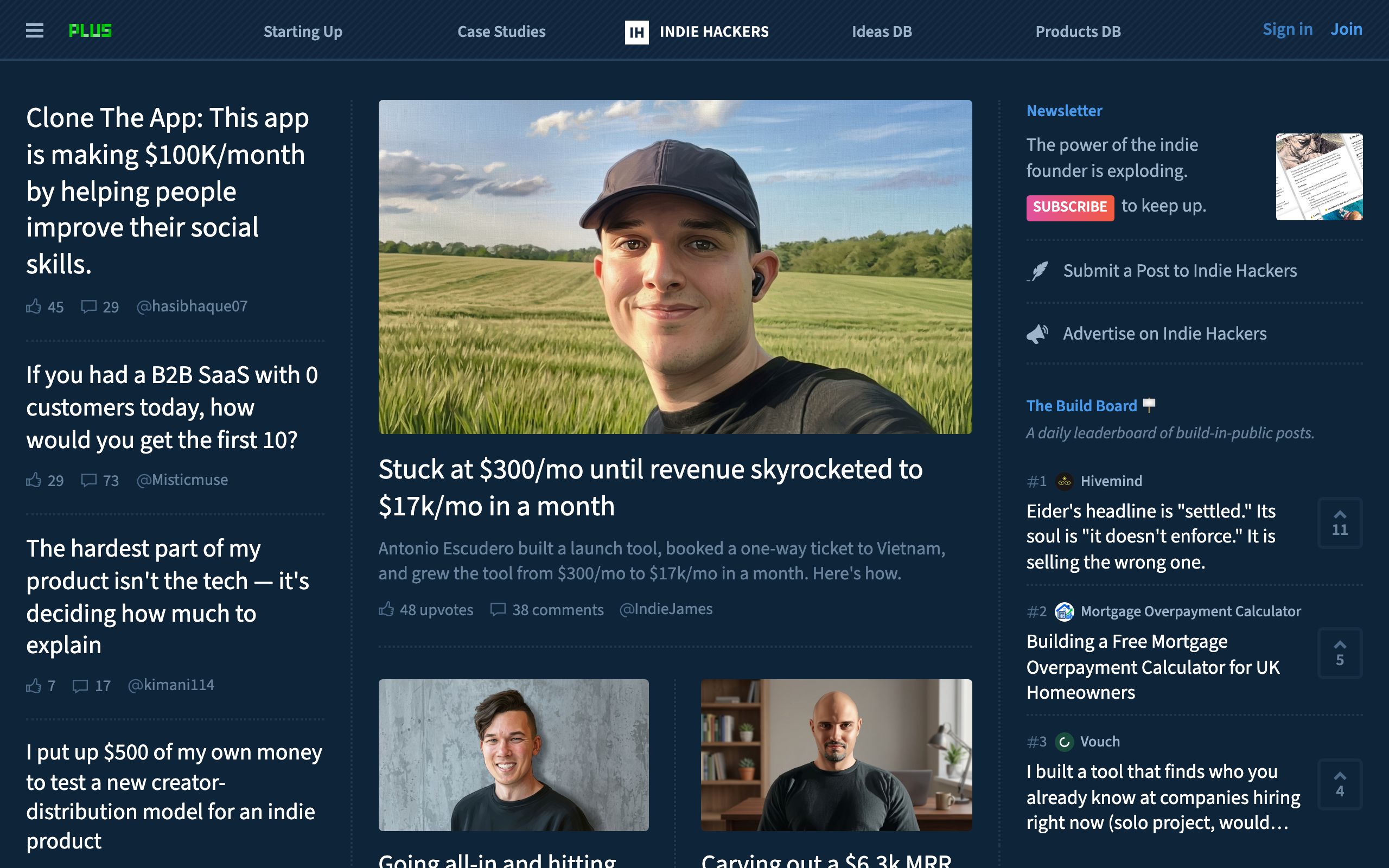
Task: Click feather icon for Submit a Post
Action: tap(1038, 271)
